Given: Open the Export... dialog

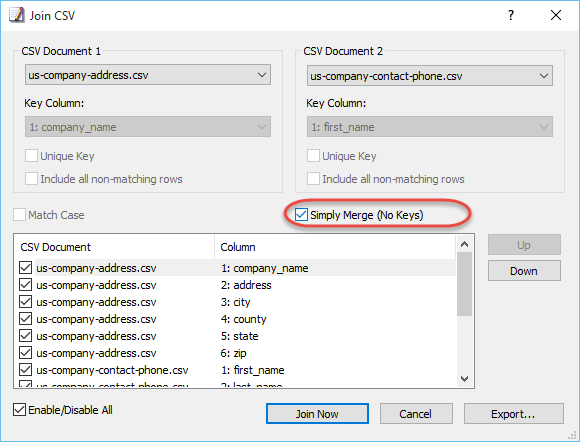Looking at the screenshot, I should 513,414.
